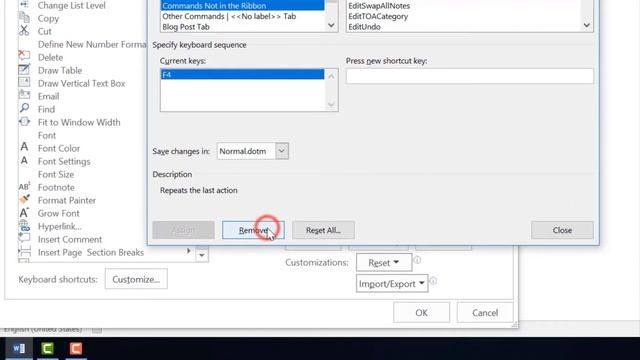Click the Find magnifier icon
This screenshot has height=360, width=640.
click(24, 109)
